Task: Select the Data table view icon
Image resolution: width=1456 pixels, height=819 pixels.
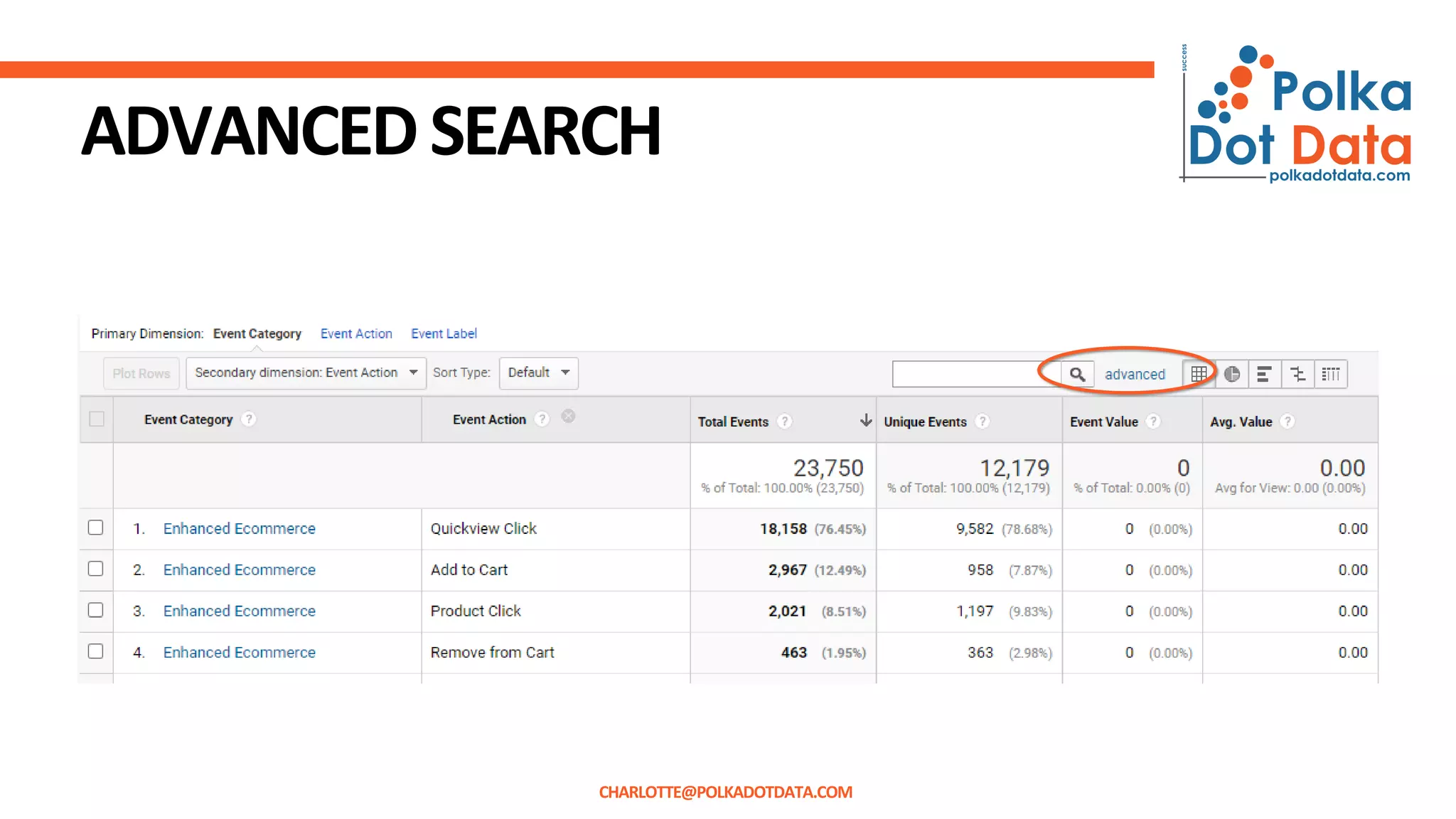Action: click(1199, 374)
